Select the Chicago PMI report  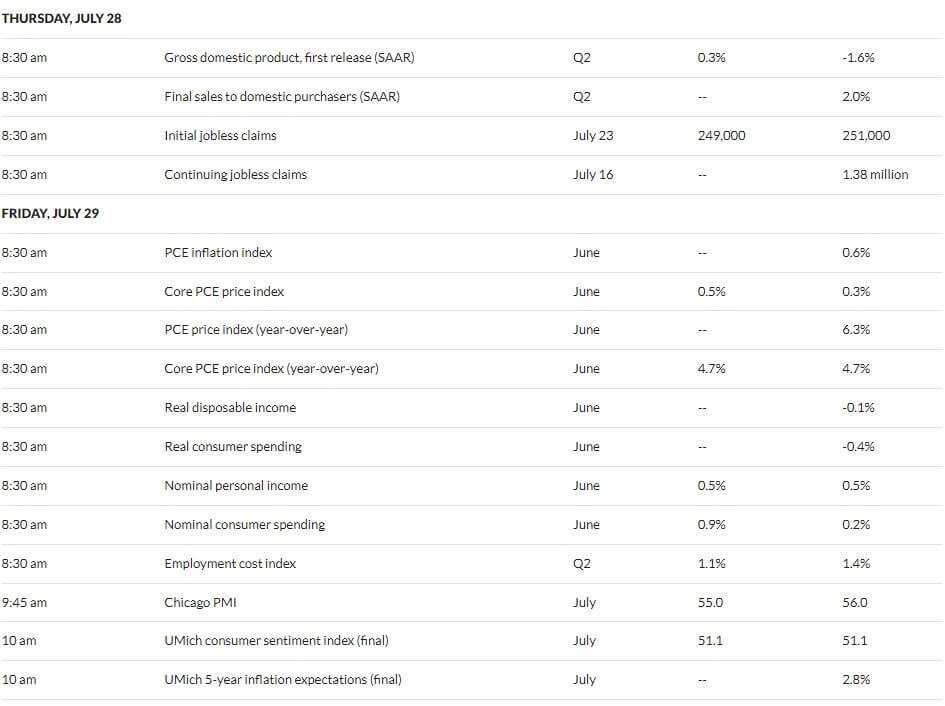(x=200, y=602)
